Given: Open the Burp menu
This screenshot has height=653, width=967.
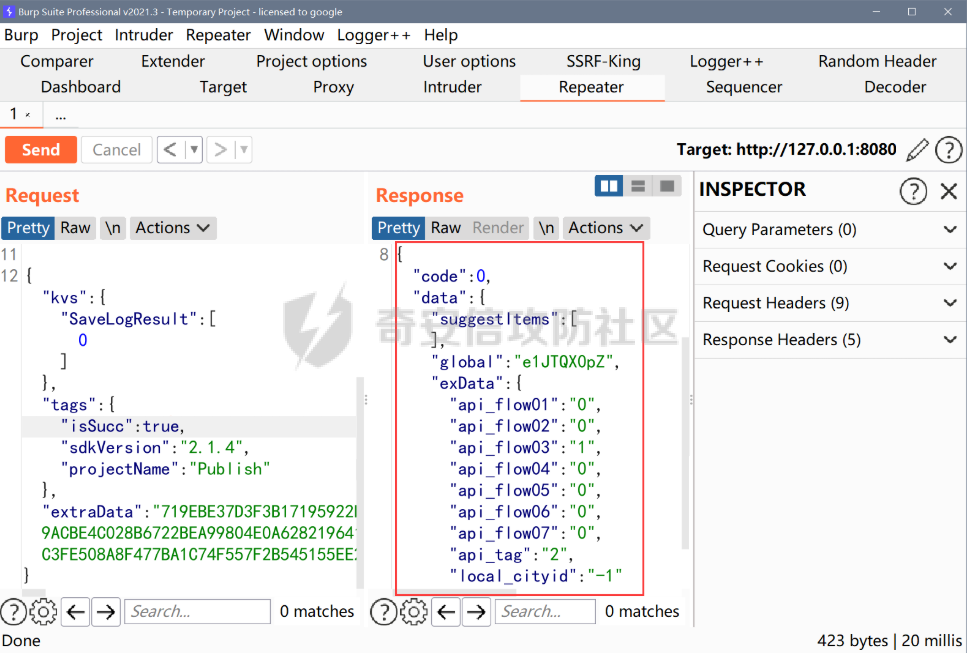Looking at the screenshot, I should coord(21,35).
